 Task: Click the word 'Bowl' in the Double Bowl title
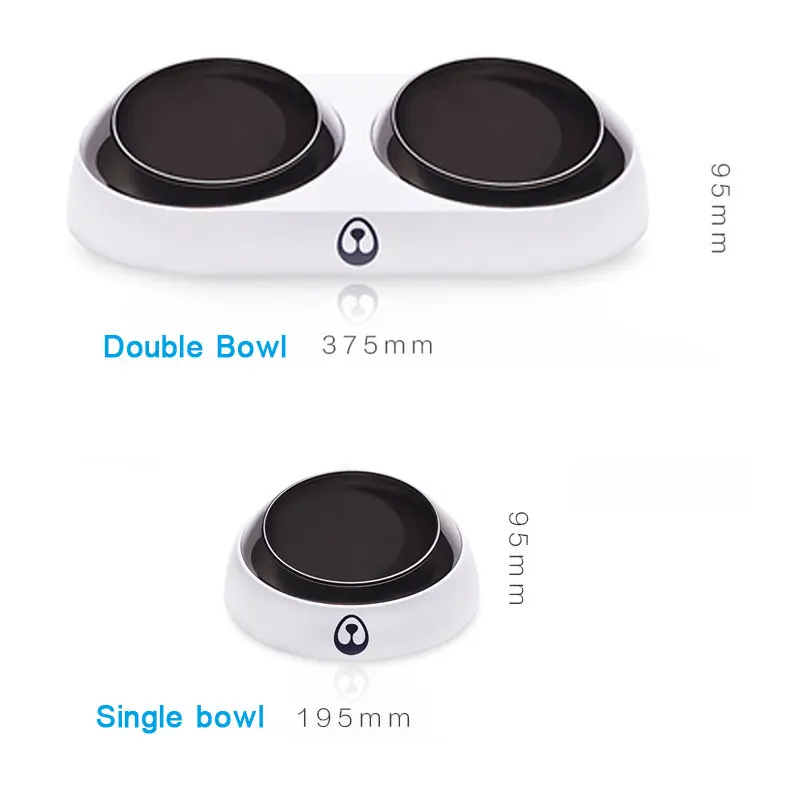251,347
